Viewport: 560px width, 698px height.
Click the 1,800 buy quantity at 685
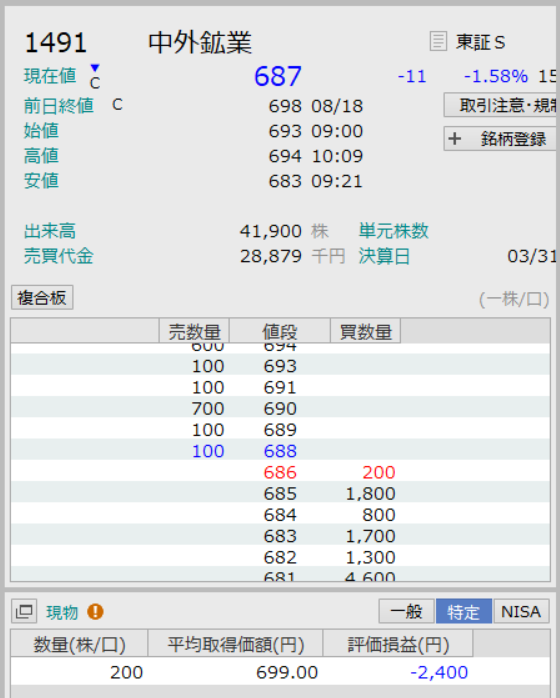tap(370, 493)
